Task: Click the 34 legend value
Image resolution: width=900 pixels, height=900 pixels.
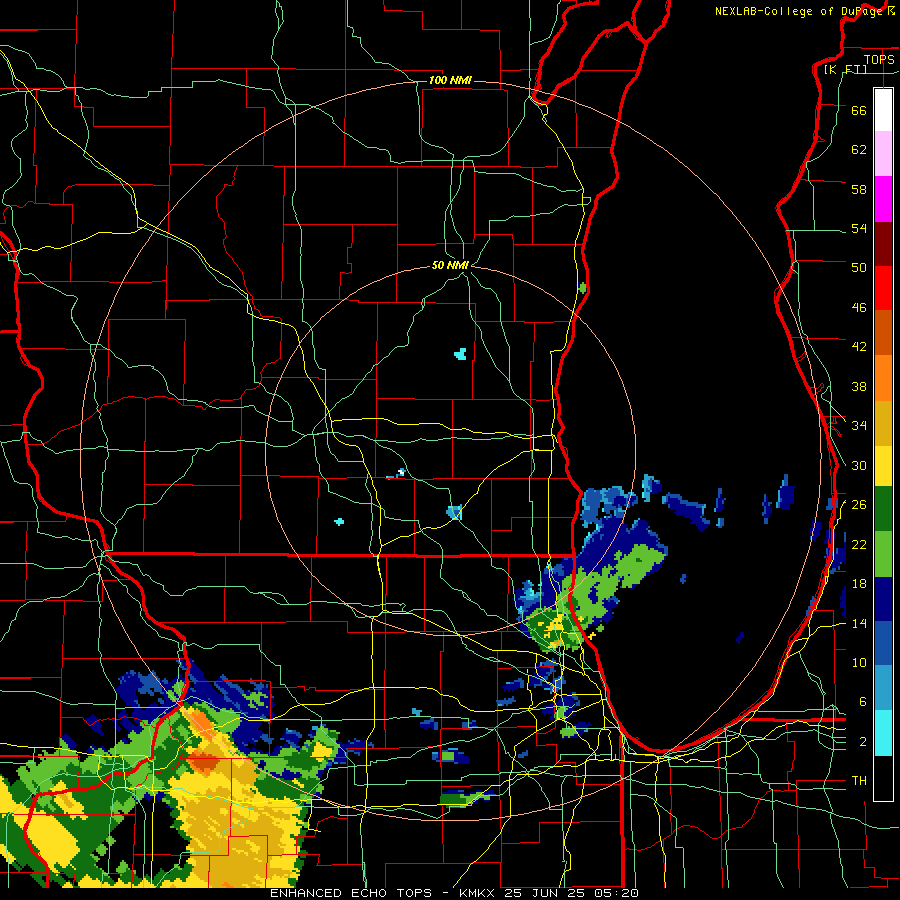Action: click(x=859, y=425)
